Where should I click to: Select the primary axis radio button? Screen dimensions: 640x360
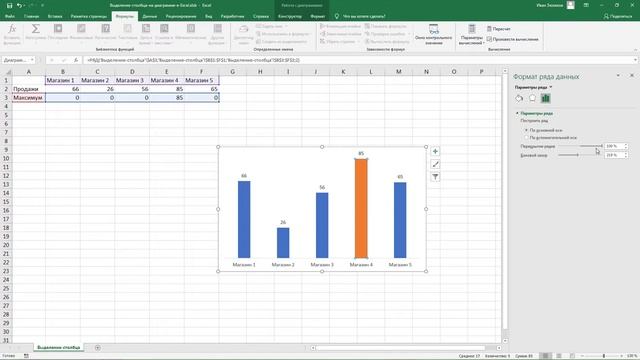click(x=526, y=130)
